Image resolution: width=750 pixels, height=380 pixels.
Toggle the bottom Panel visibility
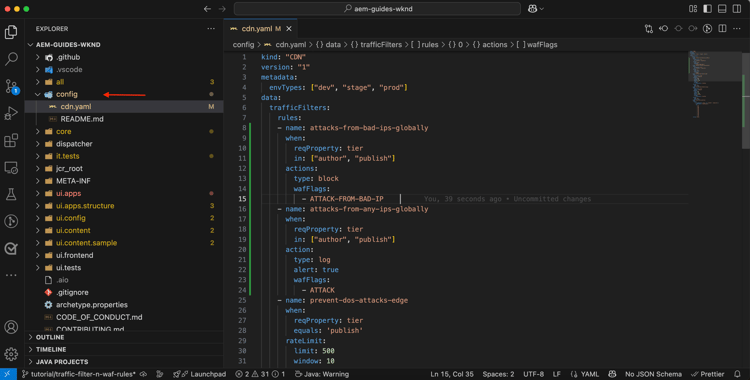[x=722, y=9]
